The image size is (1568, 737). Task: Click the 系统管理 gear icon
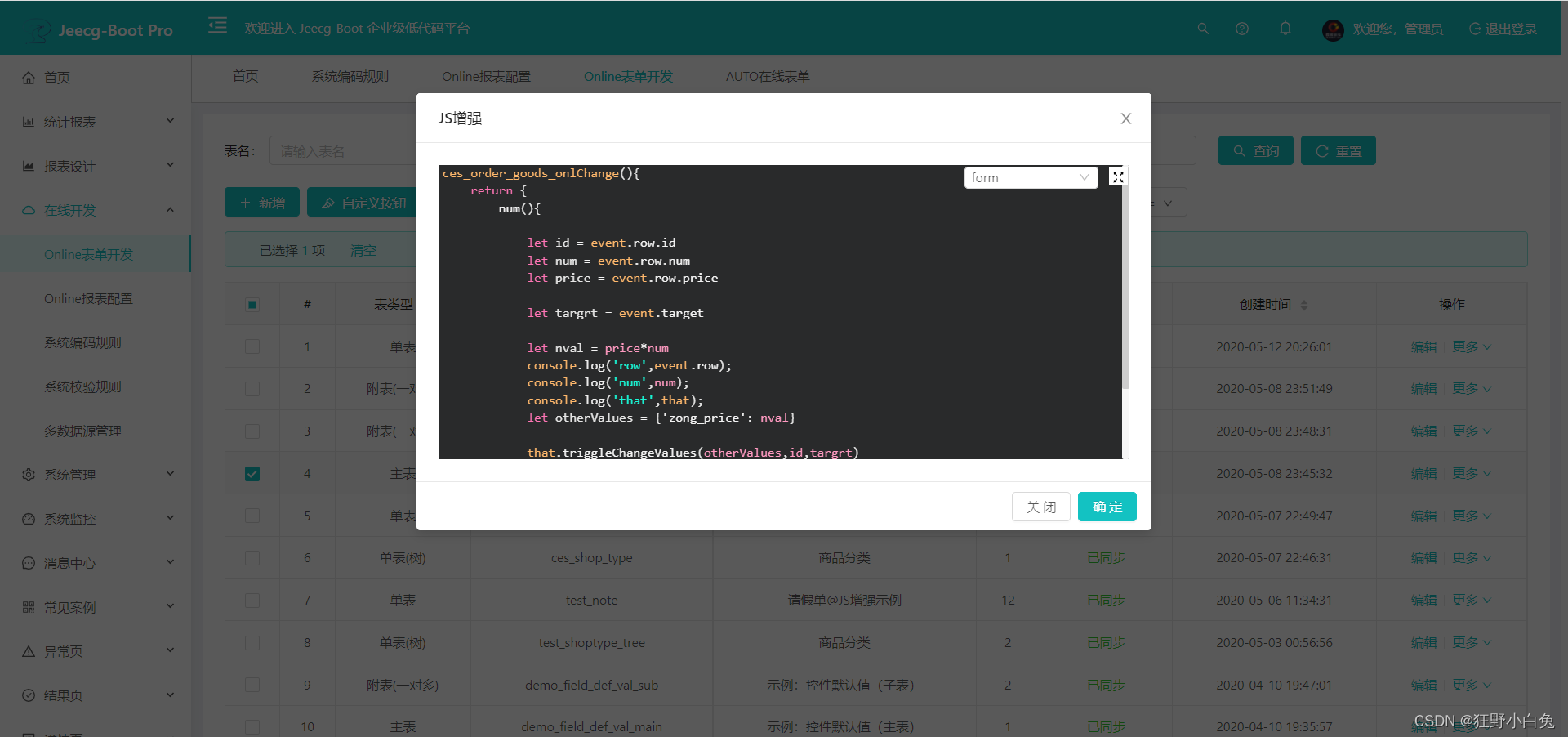pyautogui.click(x=29, y=475)
